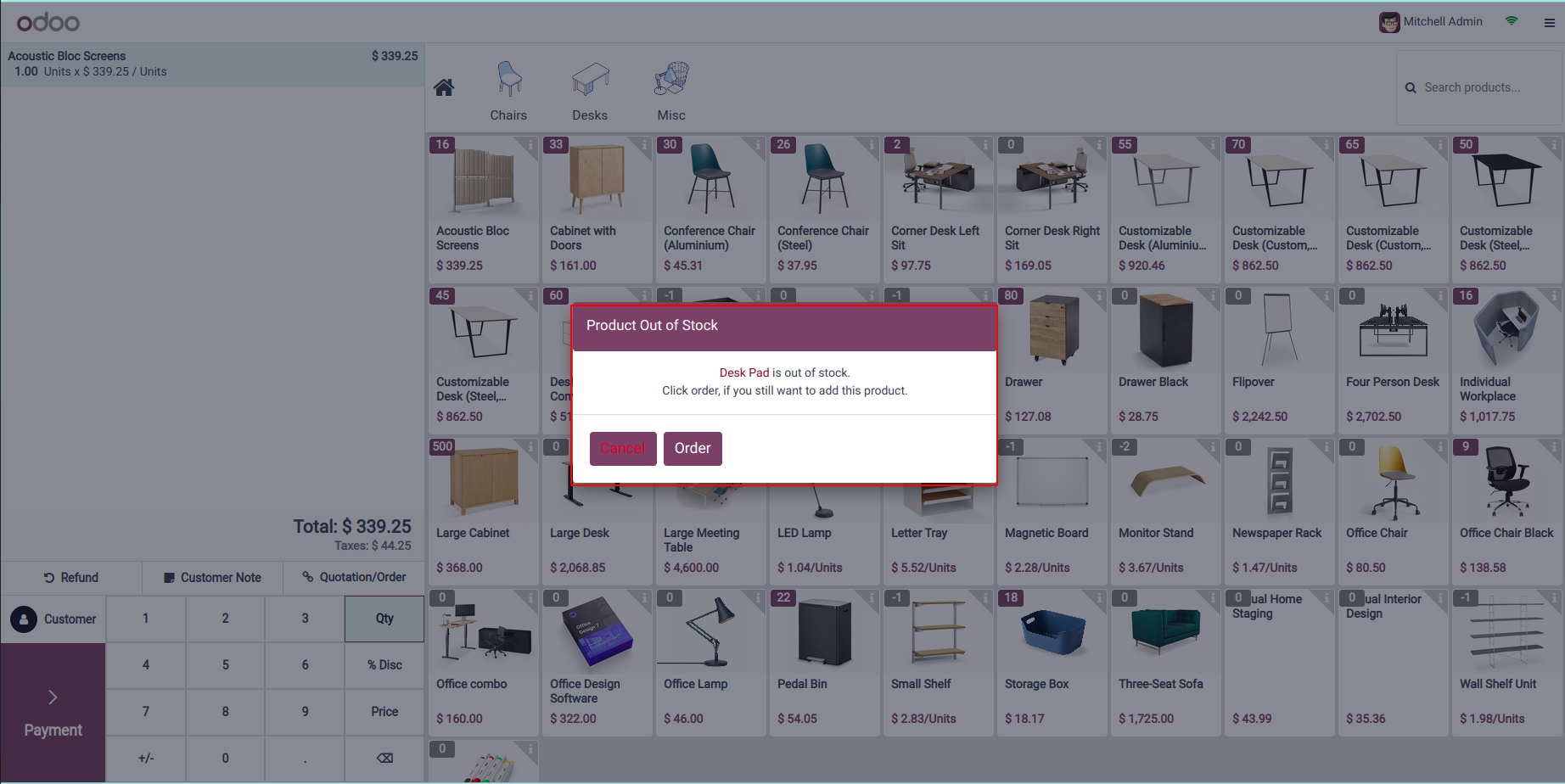This screenshot has height=784, width=1565.
Task: Click numpad key 5
Action: (226, 665)
